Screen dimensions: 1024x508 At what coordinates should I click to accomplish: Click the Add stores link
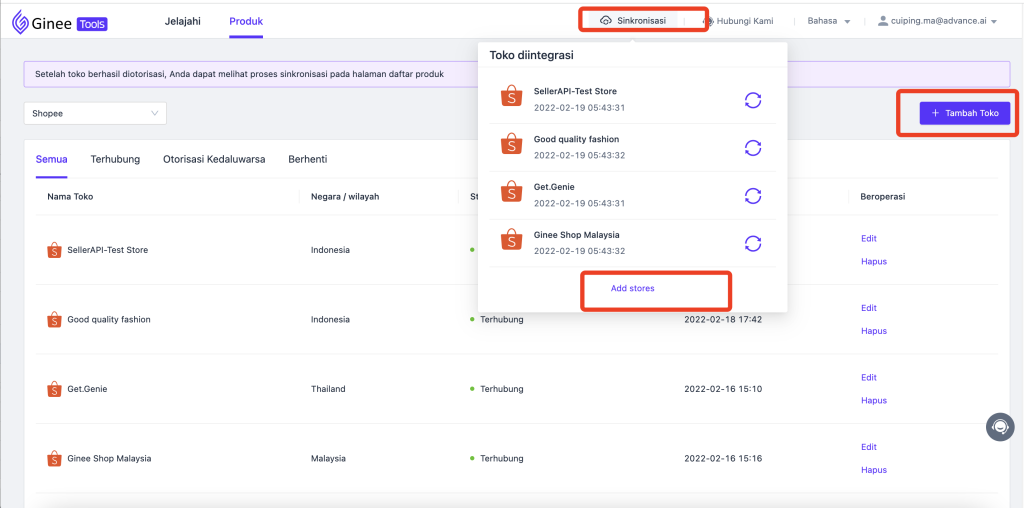(x=632, y=288)
